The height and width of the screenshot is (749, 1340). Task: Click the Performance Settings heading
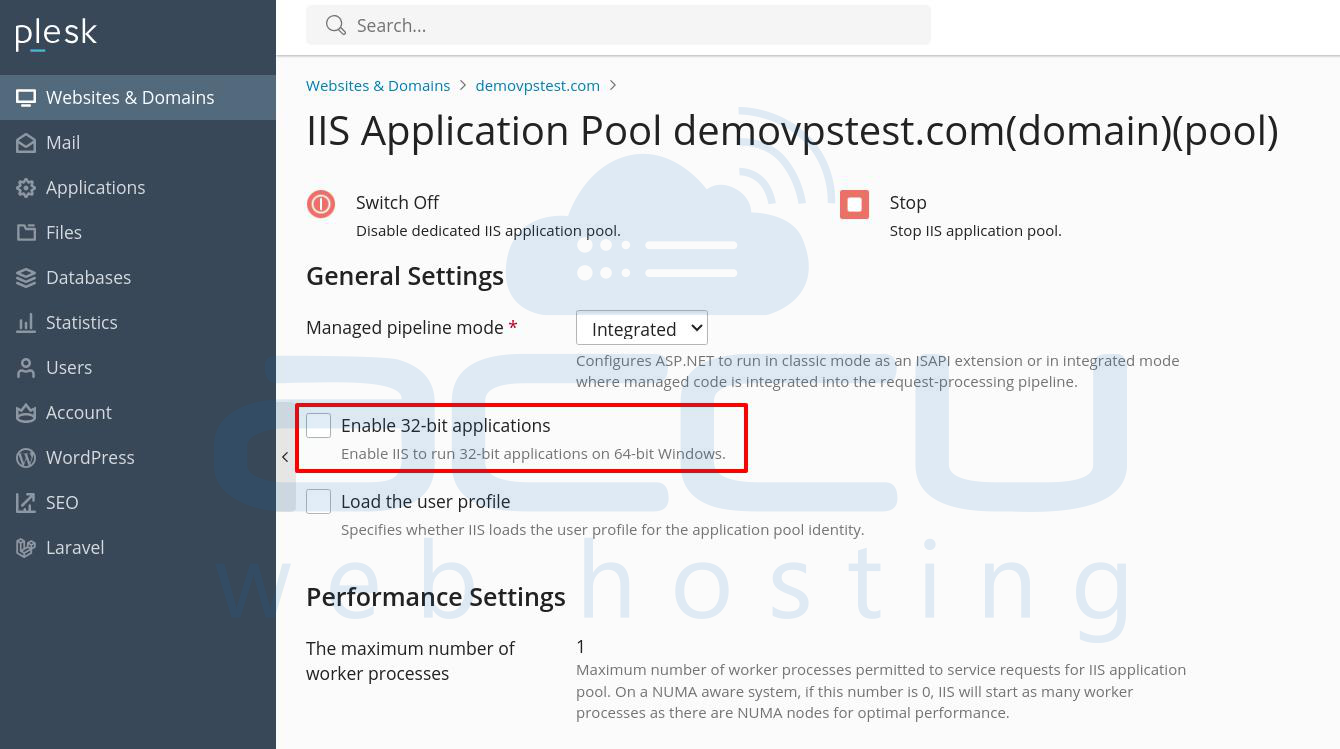click(x=436, y=597)
